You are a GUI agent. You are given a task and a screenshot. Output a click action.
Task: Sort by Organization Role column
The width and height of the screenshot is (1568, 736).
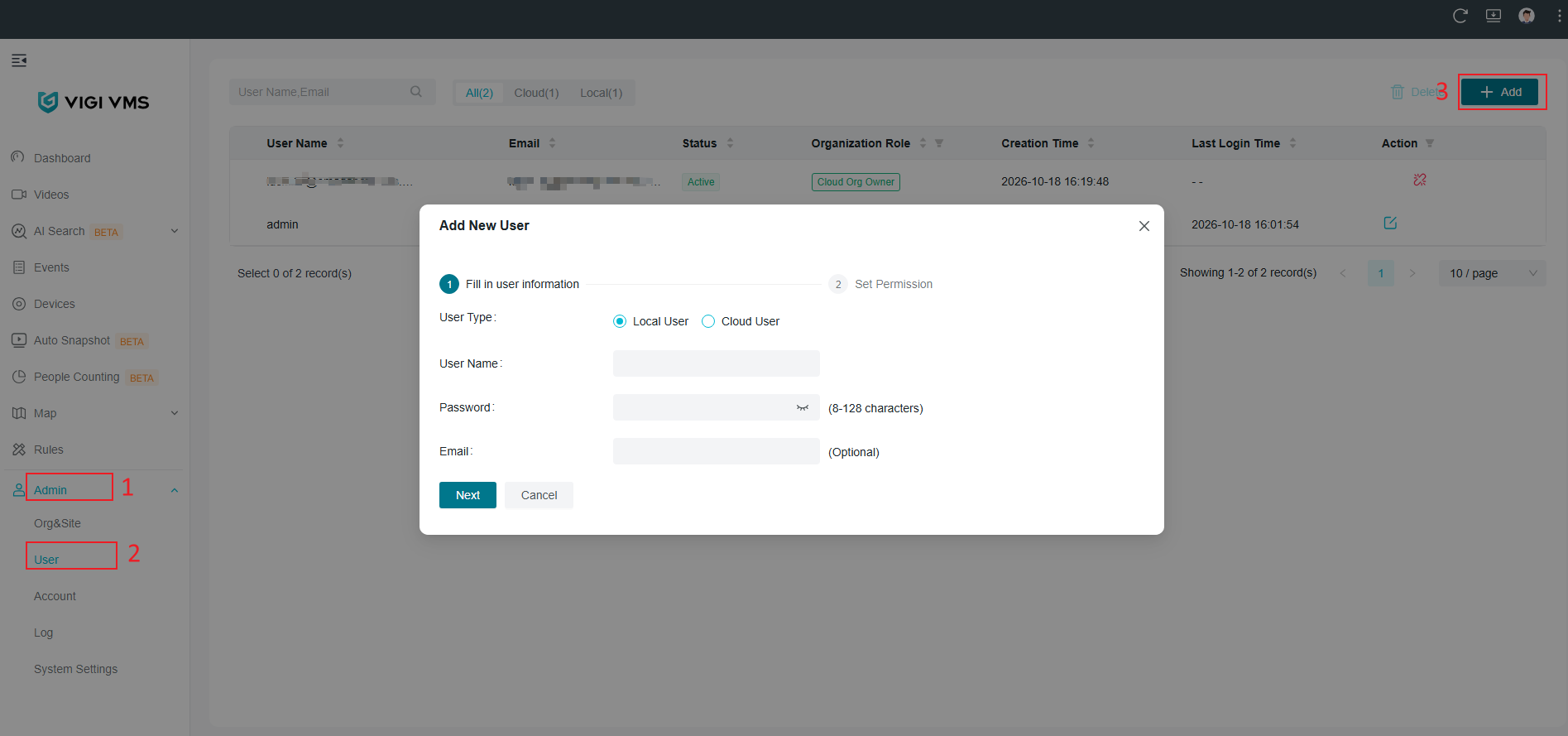pyautogui.click(x=923, y=143)
